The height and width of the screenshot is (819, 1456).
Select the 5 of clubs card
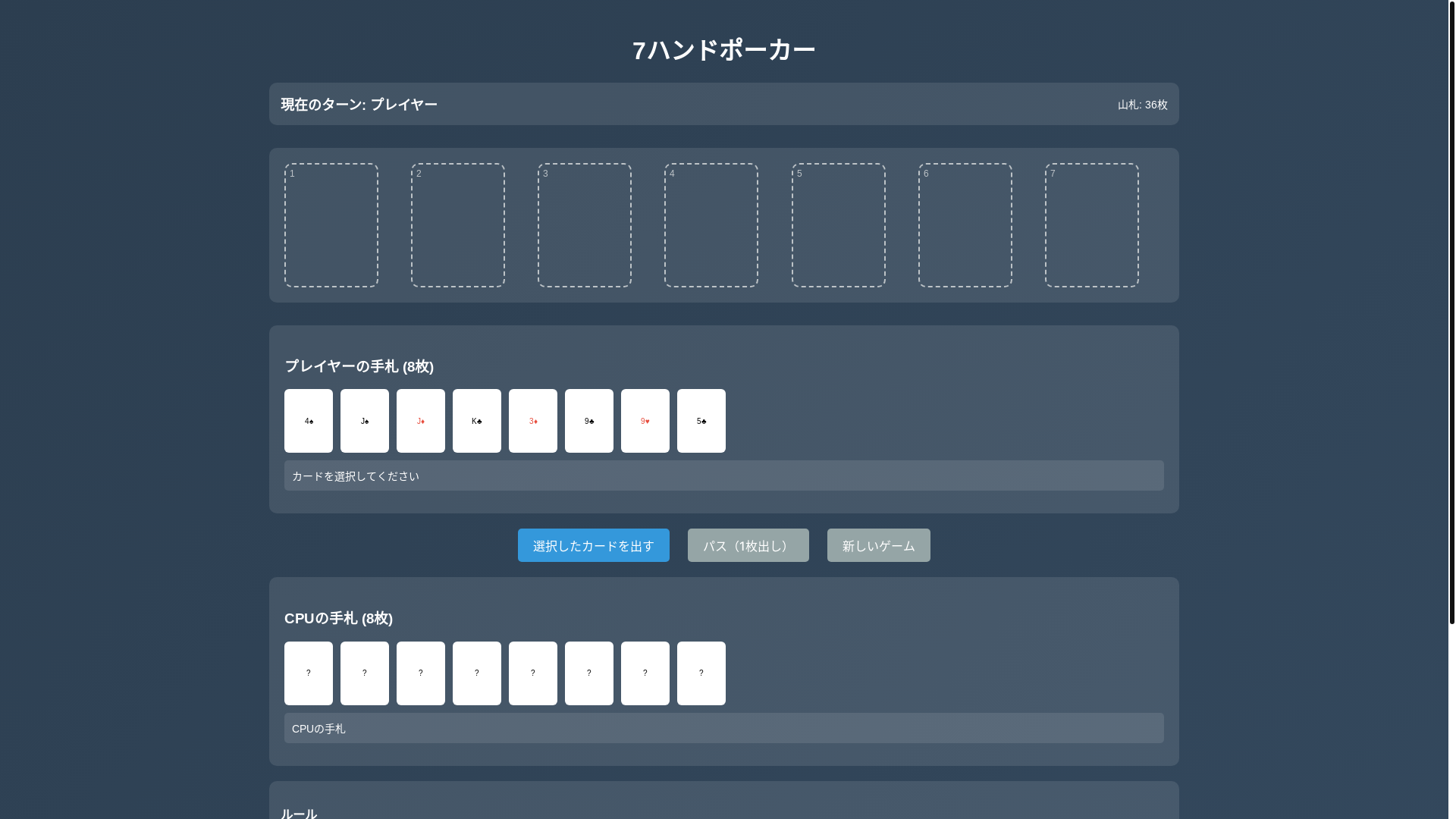point(701,421)
